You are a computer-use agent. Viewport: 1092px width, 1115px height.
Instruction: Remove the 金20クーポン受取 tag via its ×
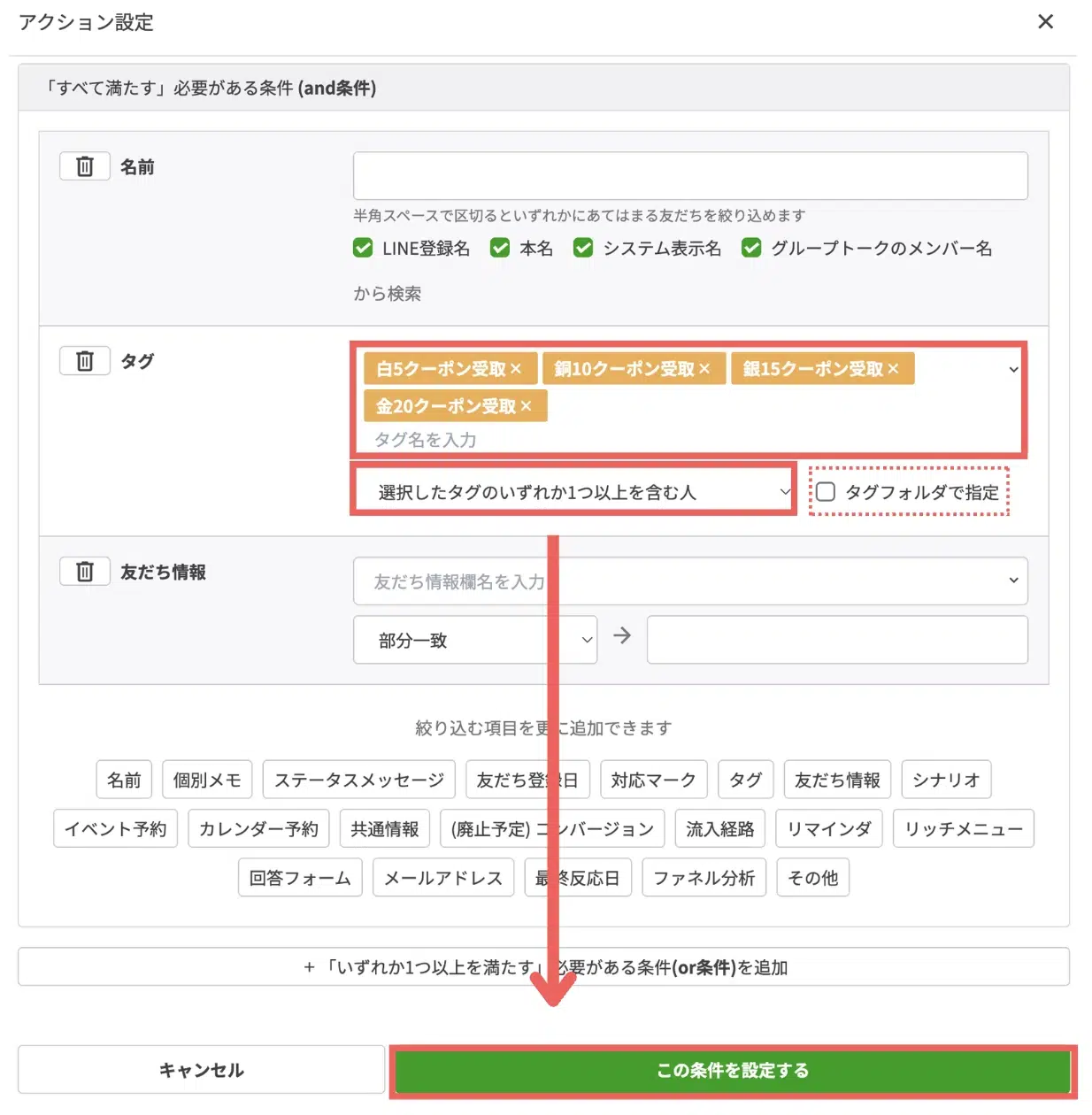tap(526, 406)
